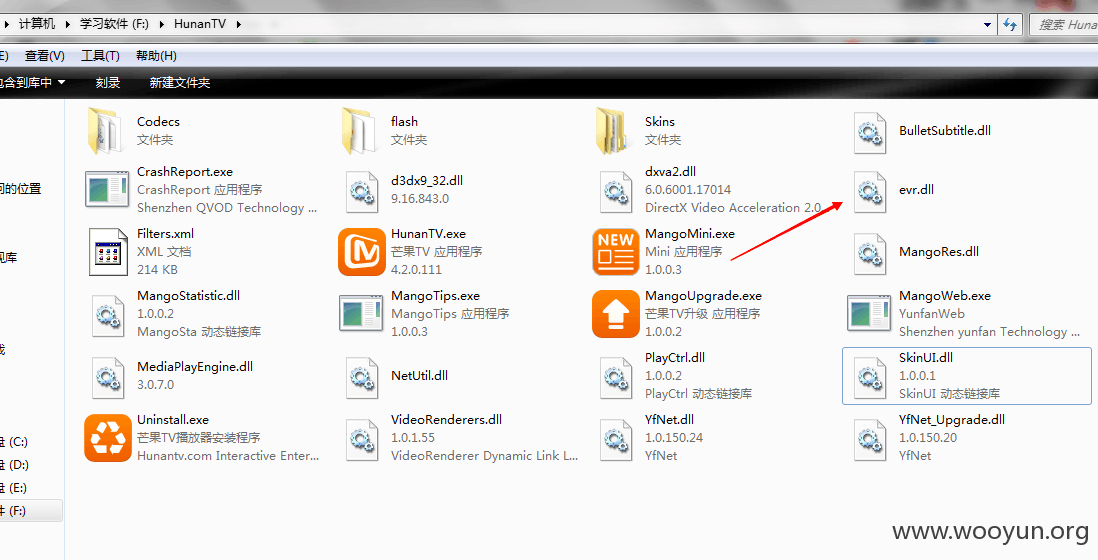Select the MangoUpgrade.exe upload-arrow icon
The width and height of the screenshot is (1098, 560).
pyautogui.click(x=616, y=314)
